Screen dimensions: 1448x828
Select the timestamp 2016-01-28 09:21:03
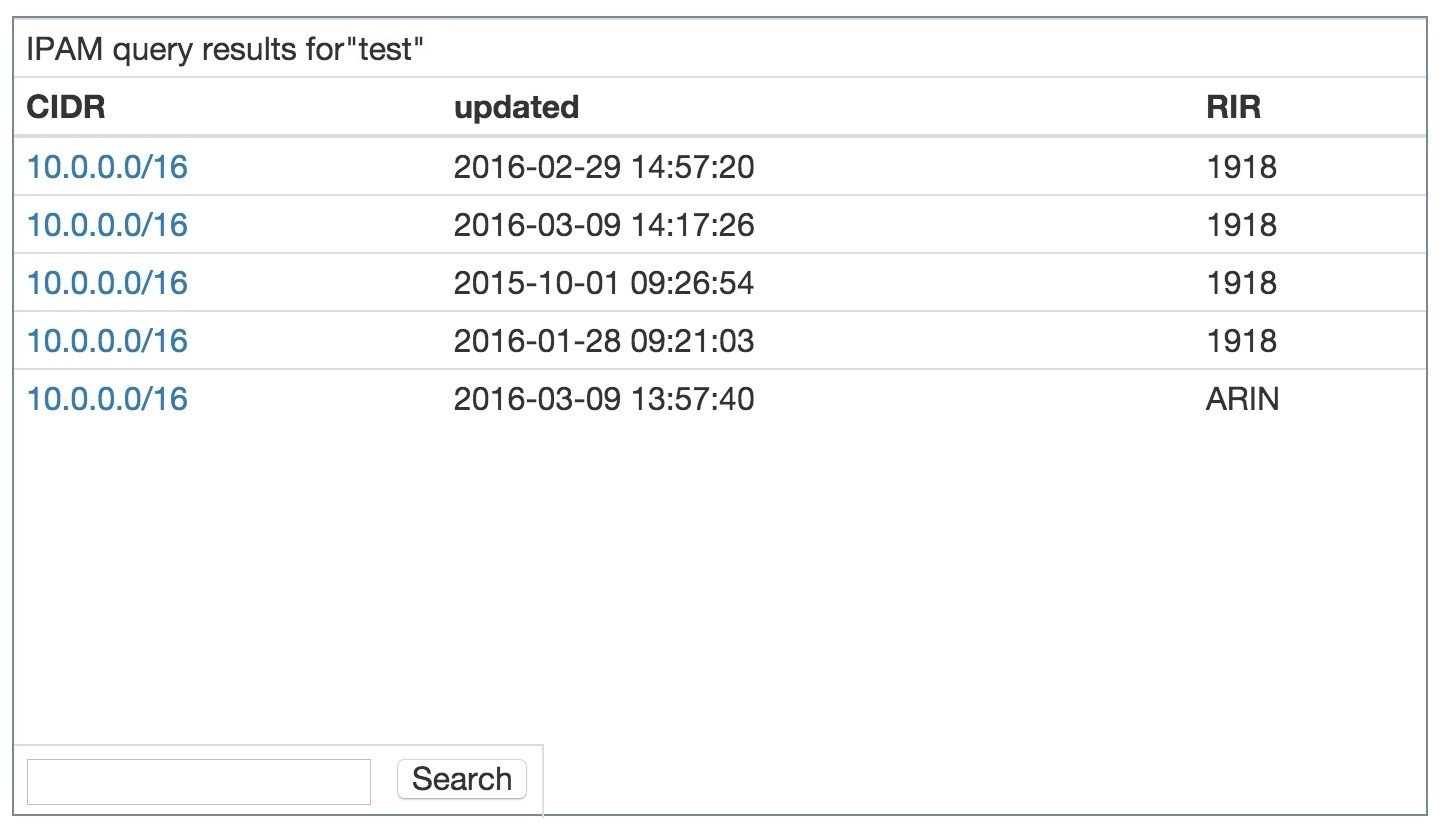pos(603,340)
